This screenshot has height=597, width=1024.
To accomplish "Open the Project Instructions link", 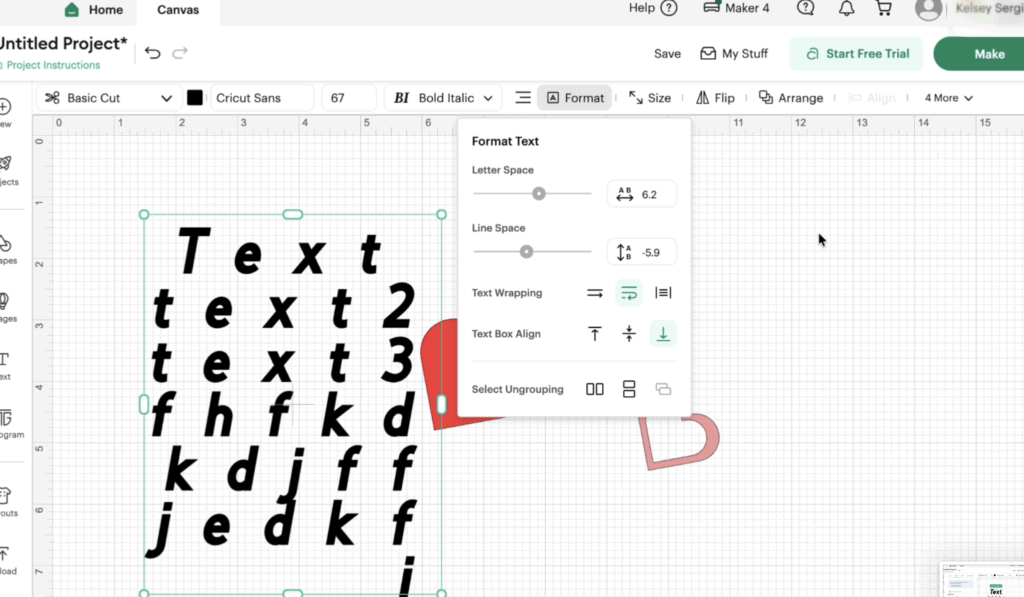I will (x=52, y=65).
